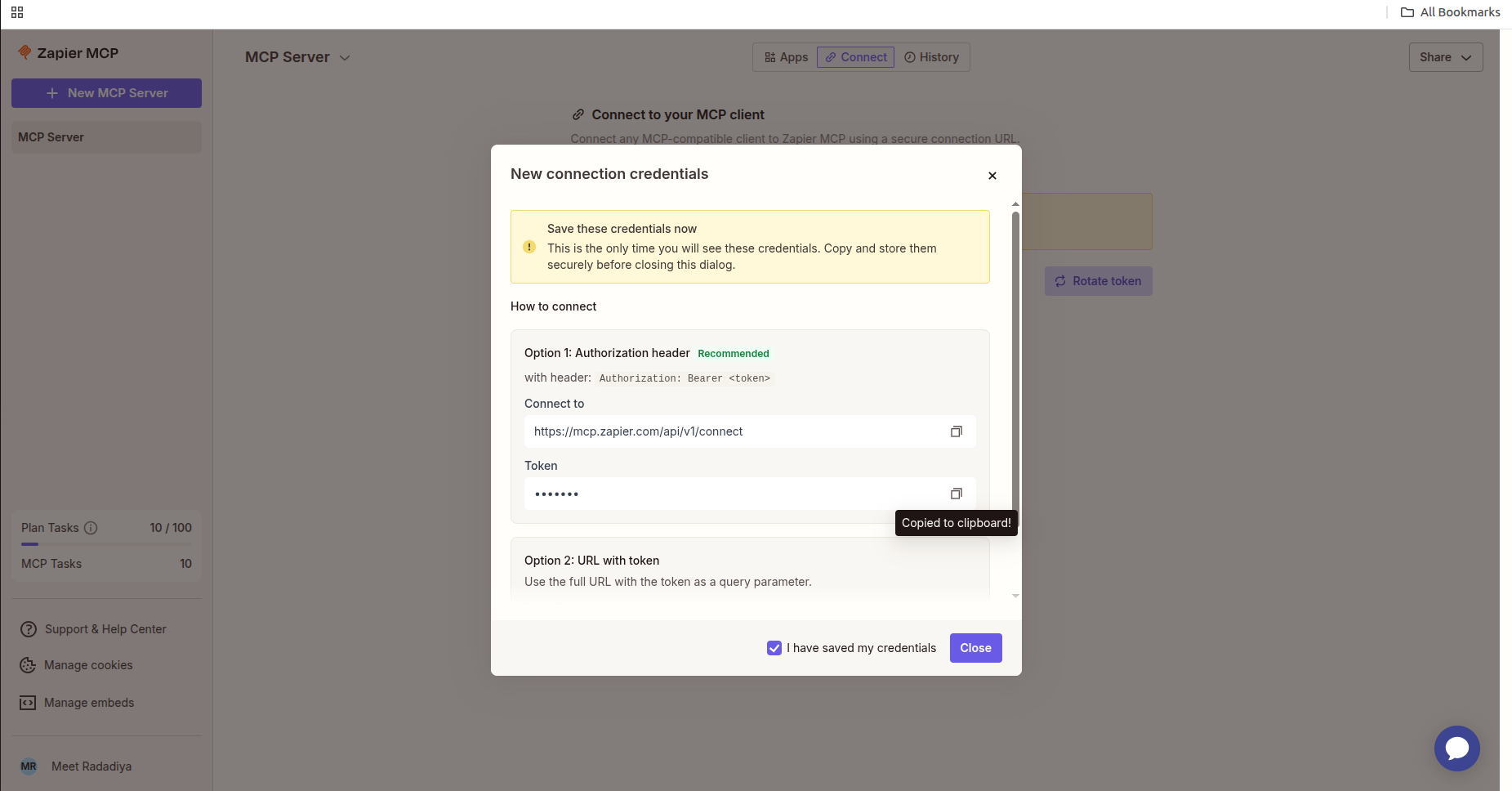Click the 'Copied to clipboard!' tooltip
Viewport: 1512px width, 791px height.
tap(957, 523)
